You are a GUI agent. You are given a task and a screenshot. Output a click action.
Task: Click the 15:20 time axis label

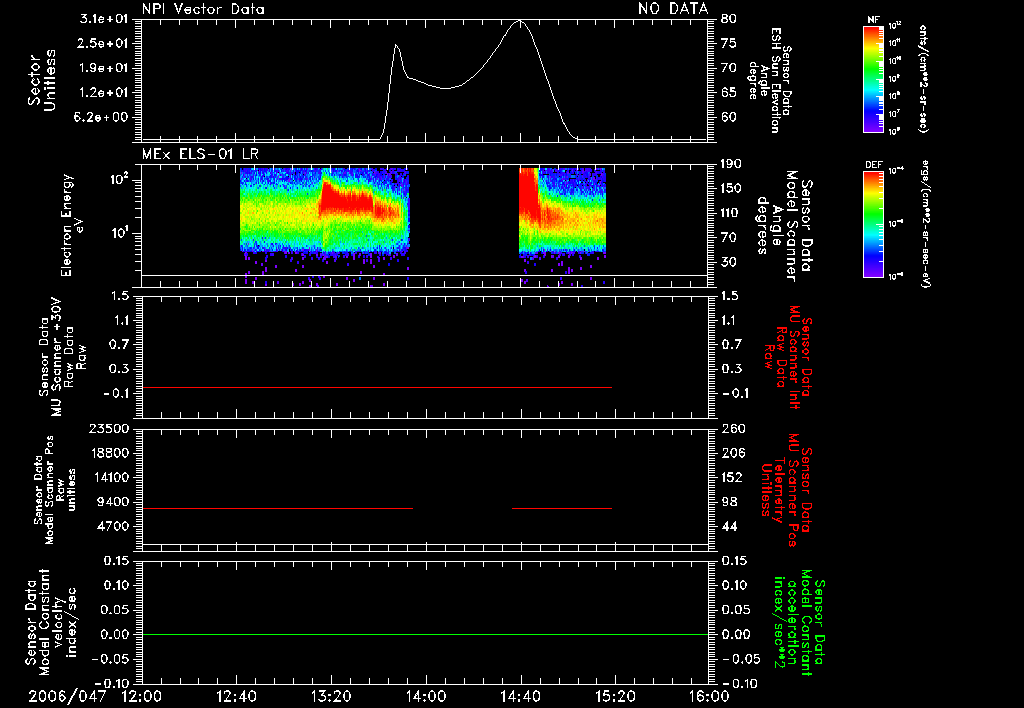point(615,696)
